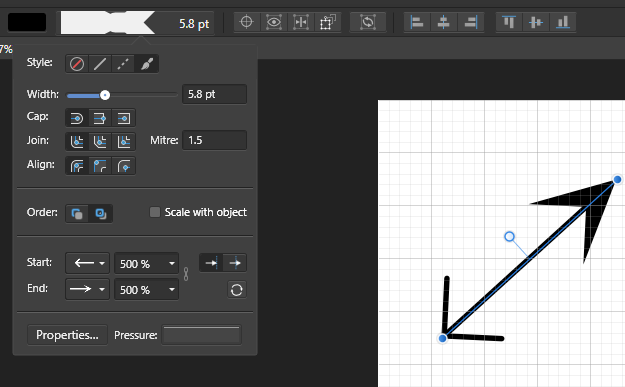The height and width of the screenshot is (387, 625).
Task: Click the black stroke colour swatch
Action: pyautogui.click(x=27, y=22)
